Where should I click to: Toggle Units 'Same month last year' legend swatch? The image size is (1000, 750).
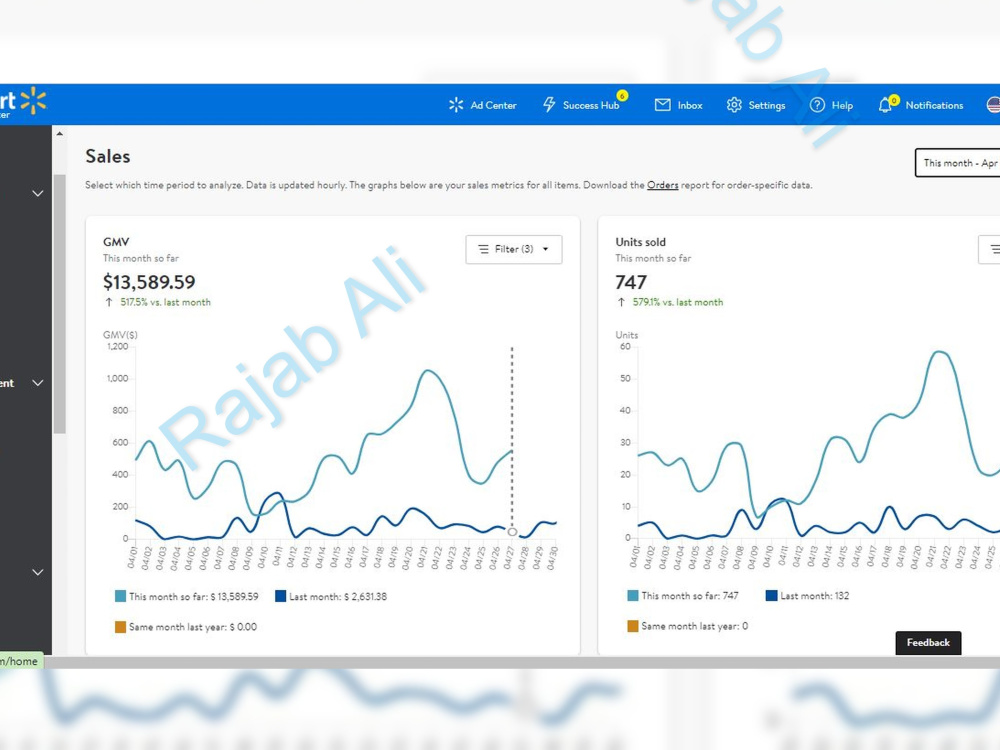[x=633, y=626]
